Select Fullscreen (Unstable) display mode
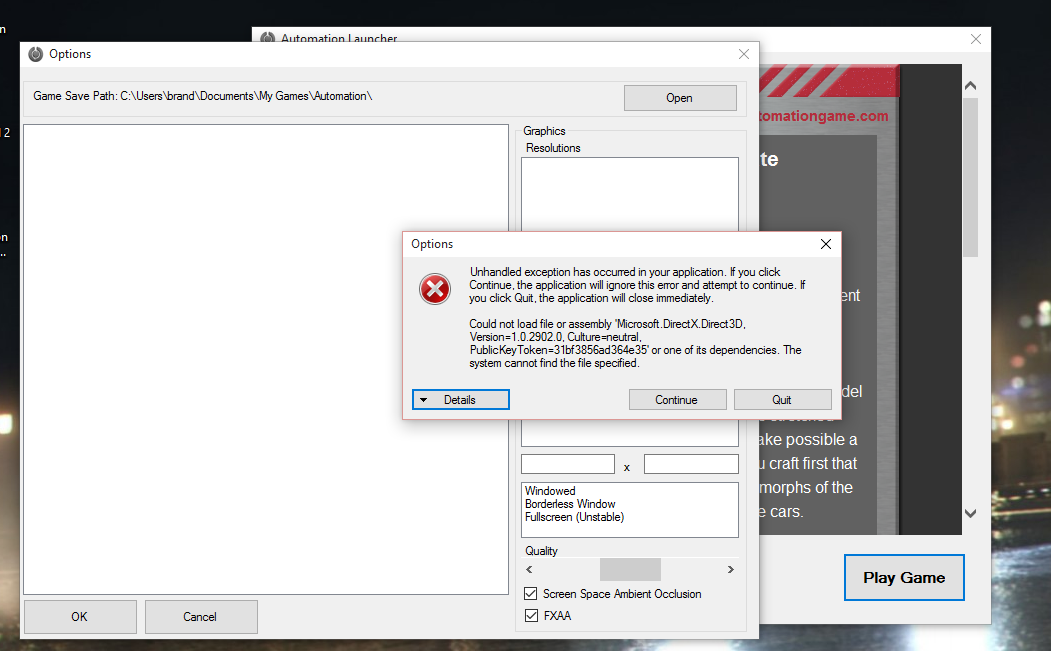1051x651 pixels. tap(574, 517)
